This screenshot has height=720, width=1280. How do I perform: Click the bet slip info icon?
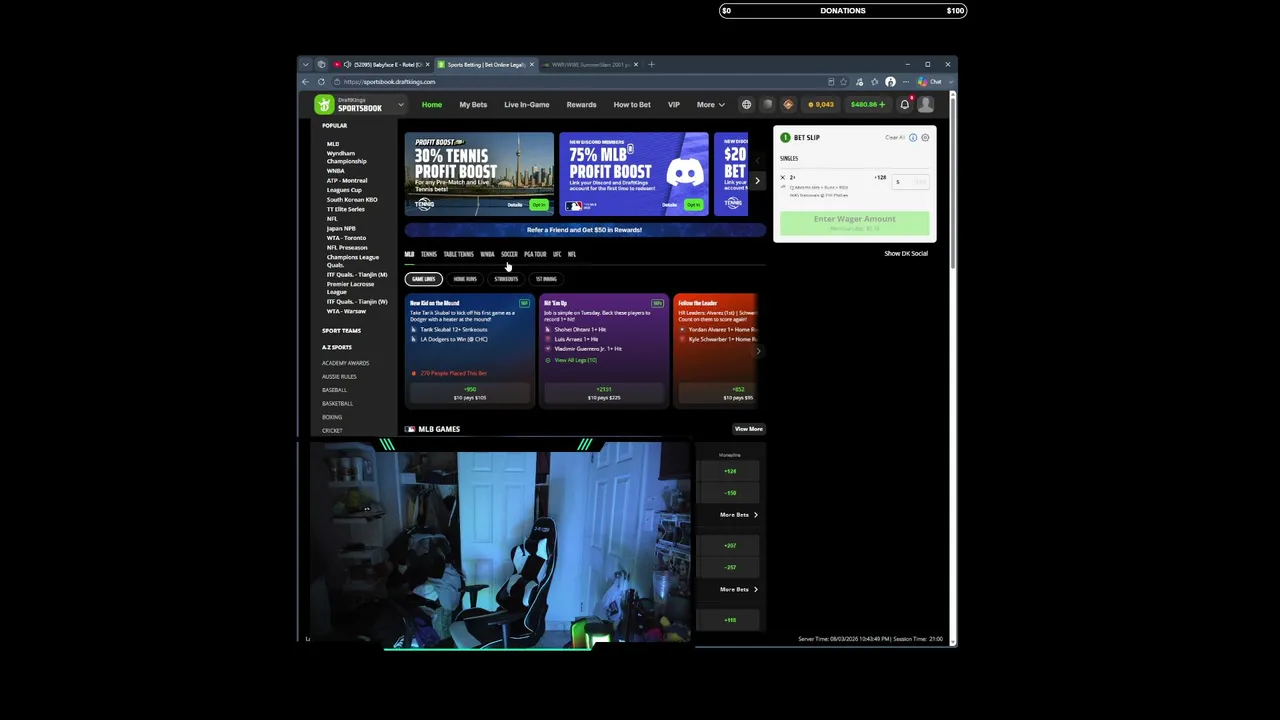click(913, 138)
